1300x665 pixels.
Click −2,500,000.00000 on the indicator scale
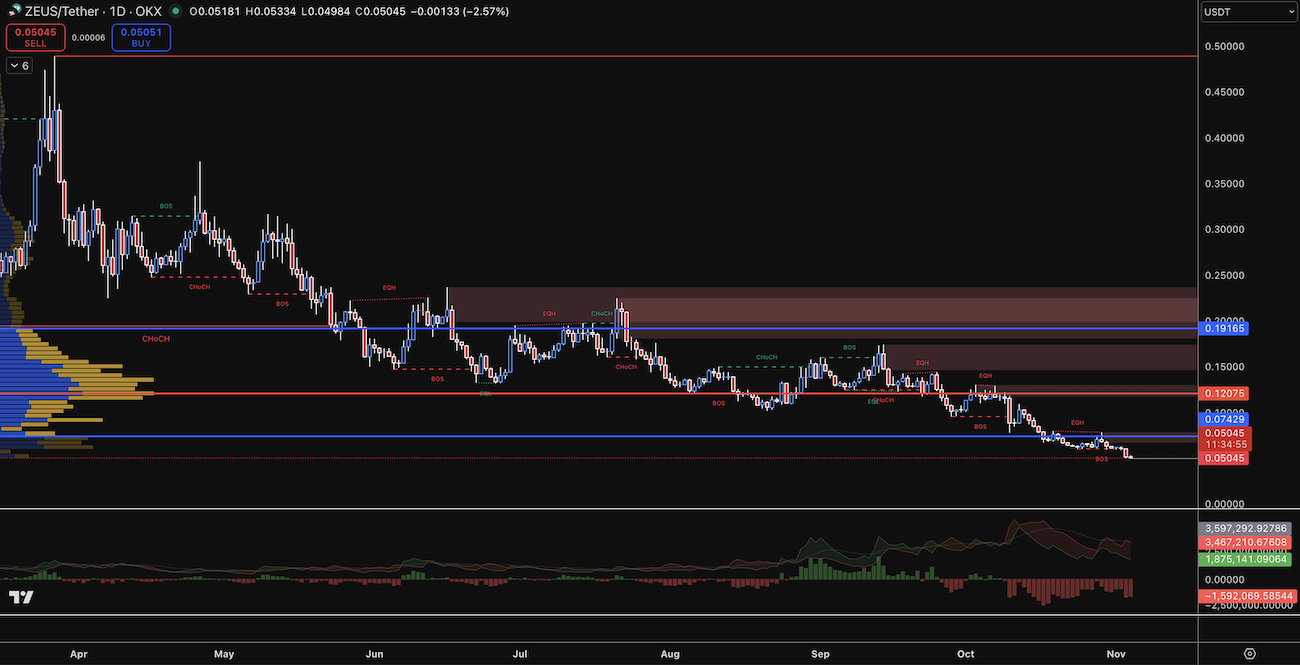coord(1248,605)
